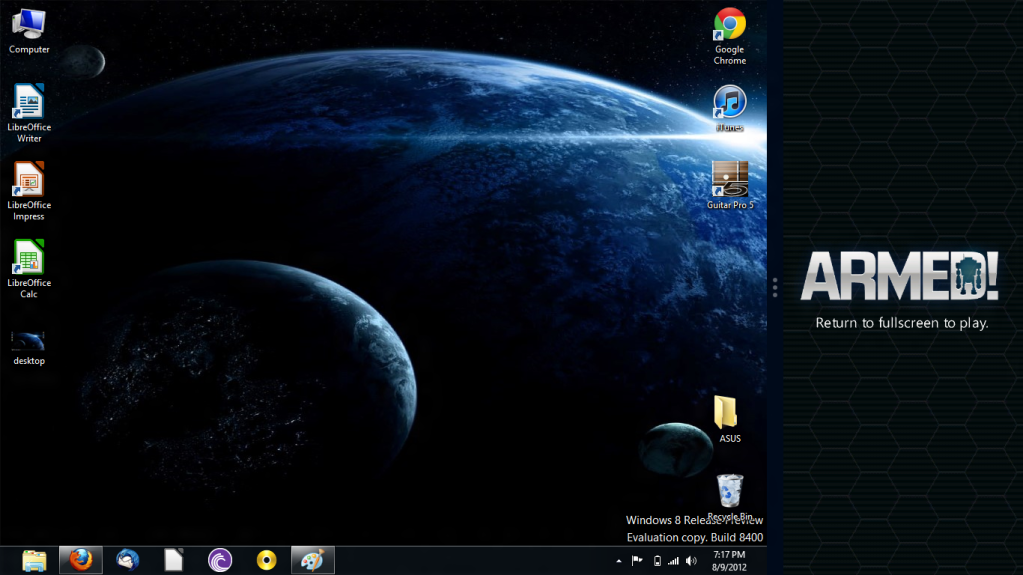The image size is (1023, 575).
Task: Switch to Firefox in the taskbar
Action: 80,560
